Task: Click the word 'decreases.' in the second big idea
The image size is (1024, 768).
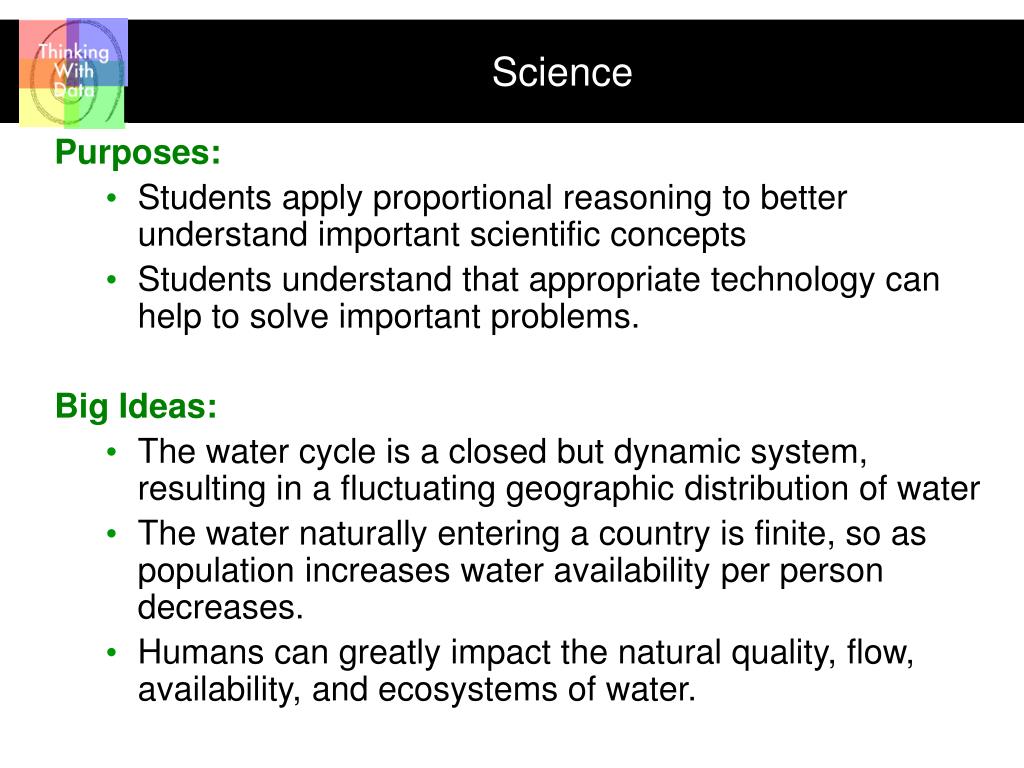Action: [x=221, y=607]
